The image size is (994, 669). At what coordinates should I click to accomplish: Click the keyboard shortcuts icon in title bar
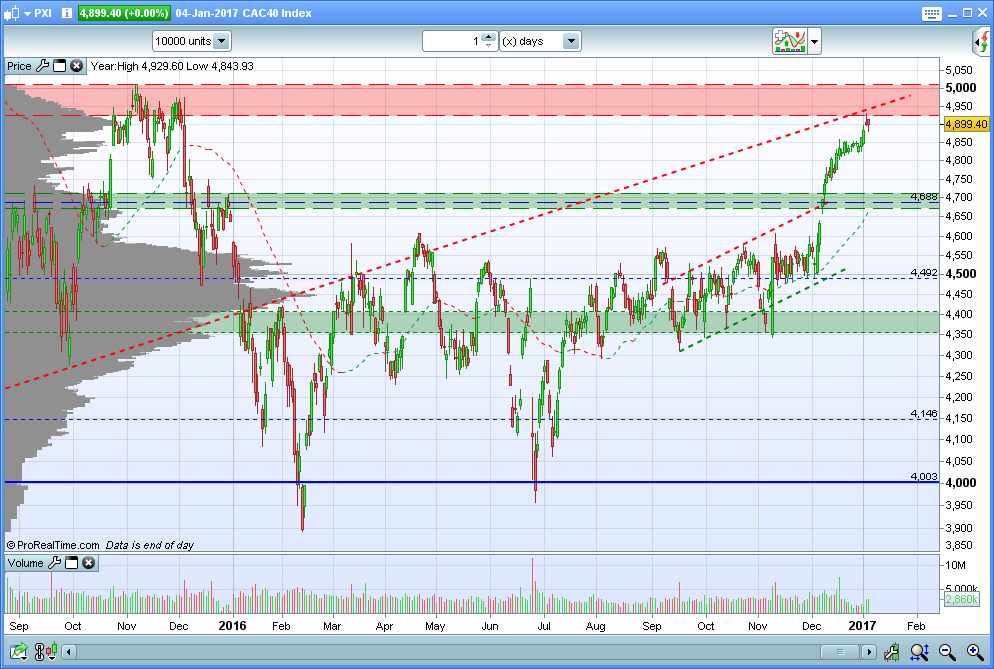click(x=931, y=13)
